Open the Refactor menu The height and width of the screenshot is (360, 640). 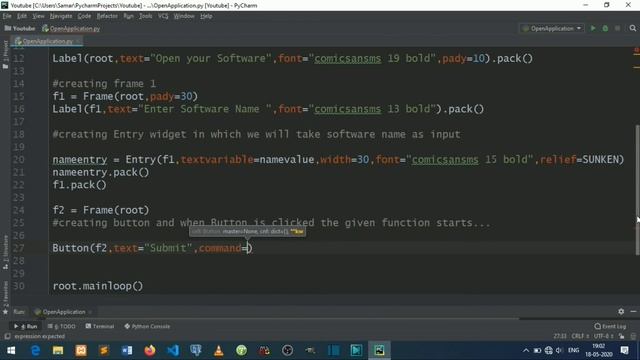click(107, 16)
